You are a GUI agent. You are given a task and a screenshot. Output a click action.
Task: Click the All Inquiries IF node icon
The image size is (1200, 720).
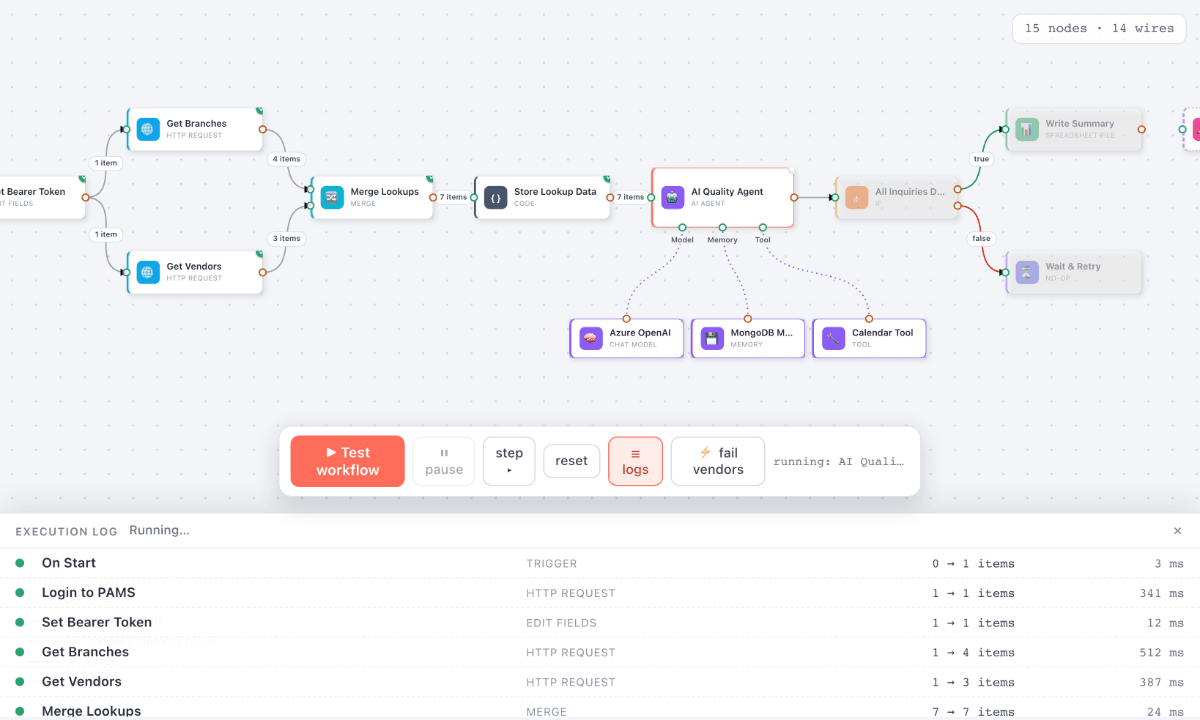tap(857, 197)
